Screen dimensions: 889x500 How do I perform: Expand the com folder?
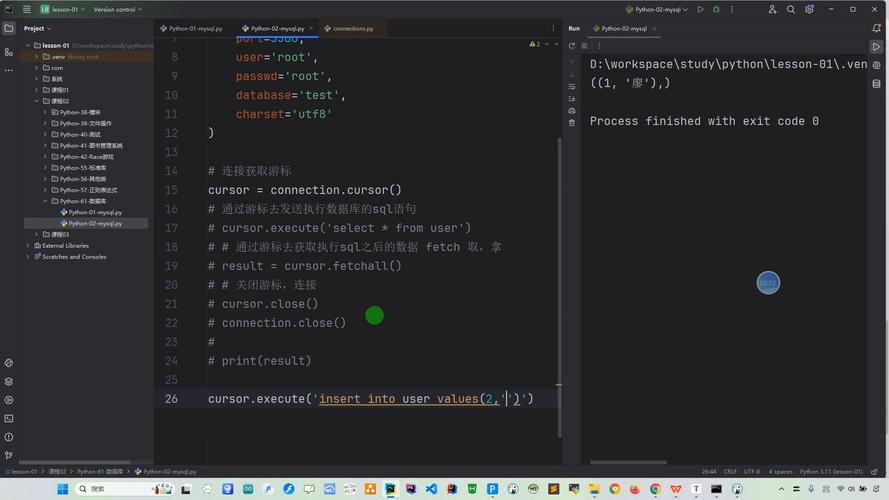point(37,67)
